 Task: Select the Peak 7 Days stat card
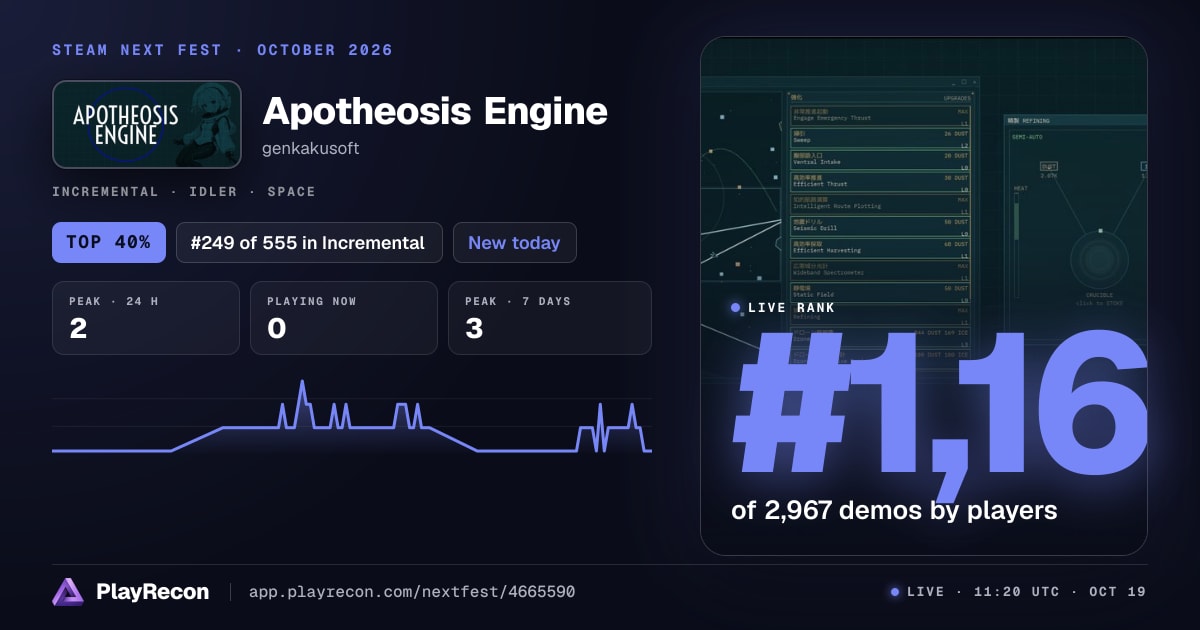point(550,318)
